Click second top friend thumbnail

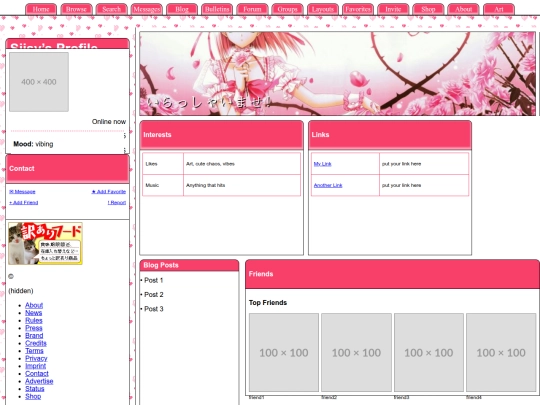(356, 352)
